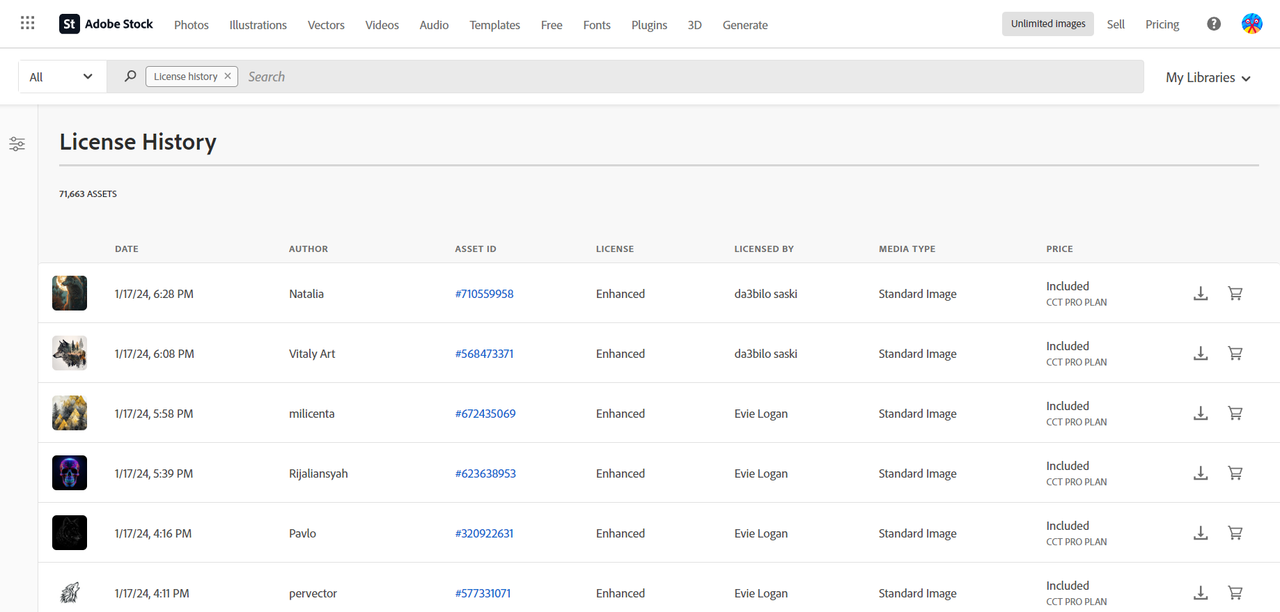Open Rijaliansyah's skull thumbnail
The width and height of the screenshot is (1280, 612).
coord(69,473)
